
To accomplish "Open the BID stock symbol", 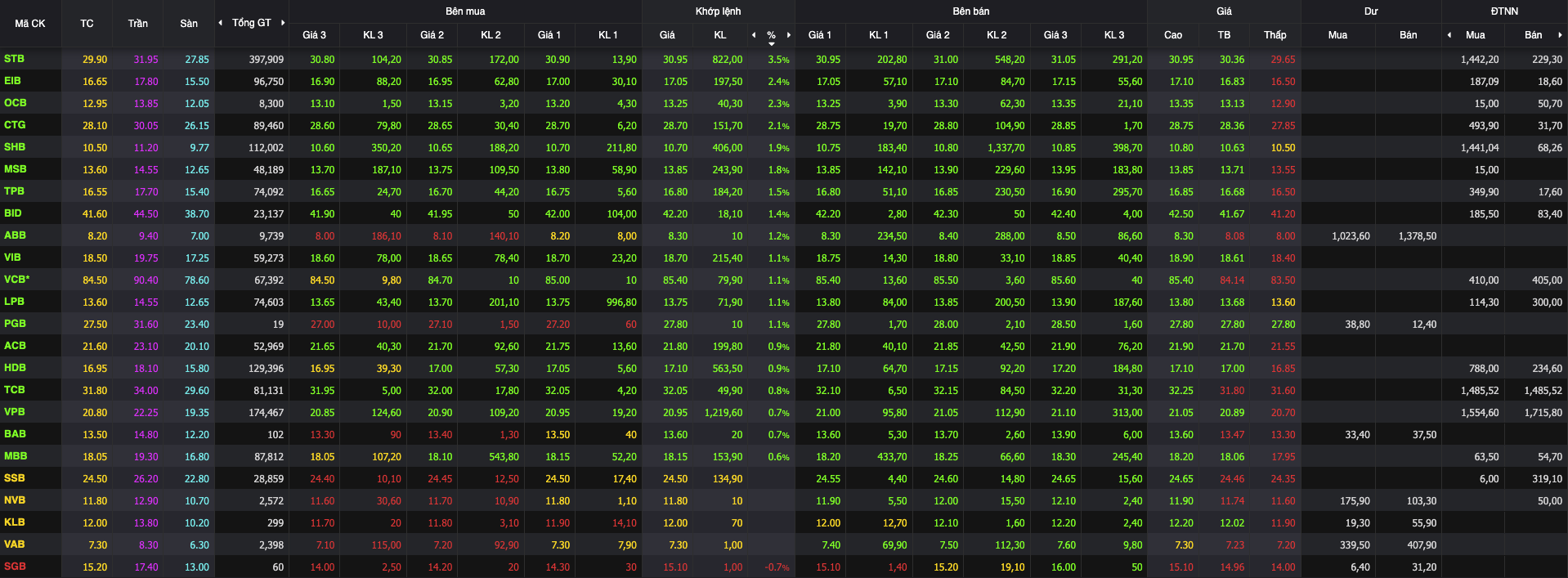I will pyautogui.click(x=13, y=213).
